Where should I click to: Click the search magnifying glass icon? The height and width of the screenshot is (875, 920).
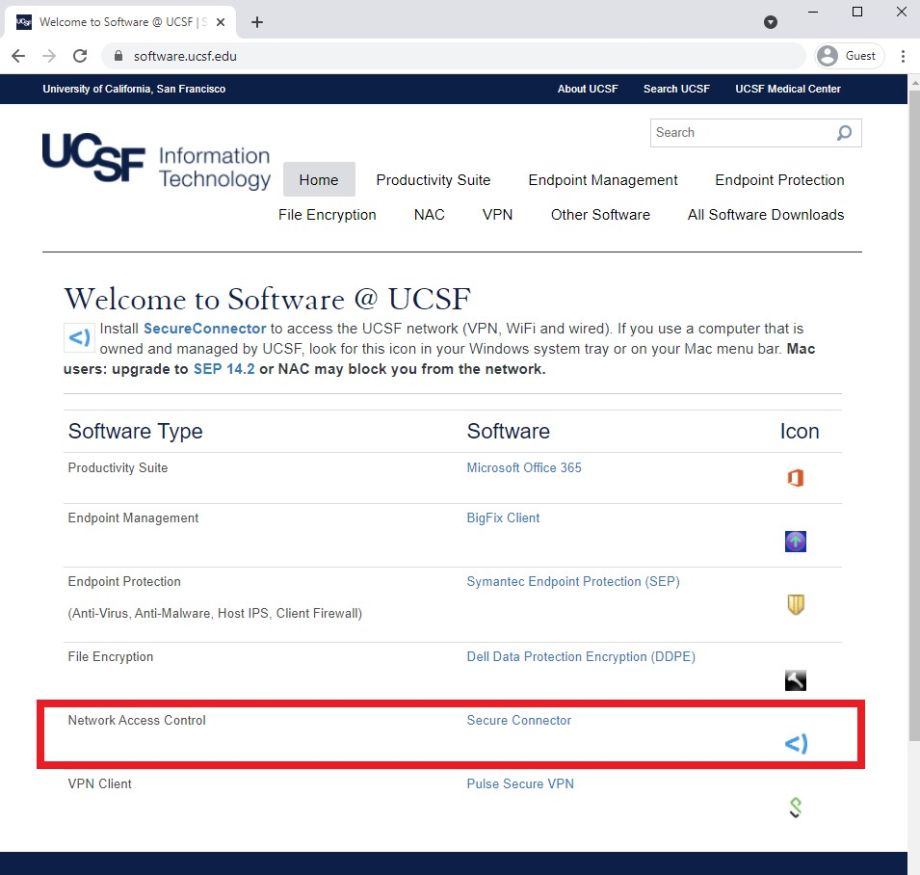pyautogui.click(x=844, y=133)
